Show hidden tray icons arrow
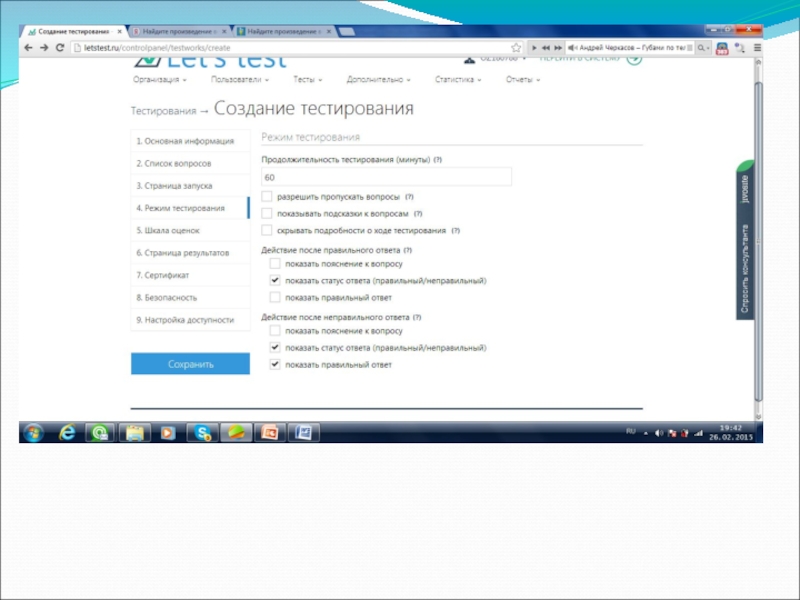Viewport: 800px width, 600px height. pyautogui.click(x=646, y=434)
